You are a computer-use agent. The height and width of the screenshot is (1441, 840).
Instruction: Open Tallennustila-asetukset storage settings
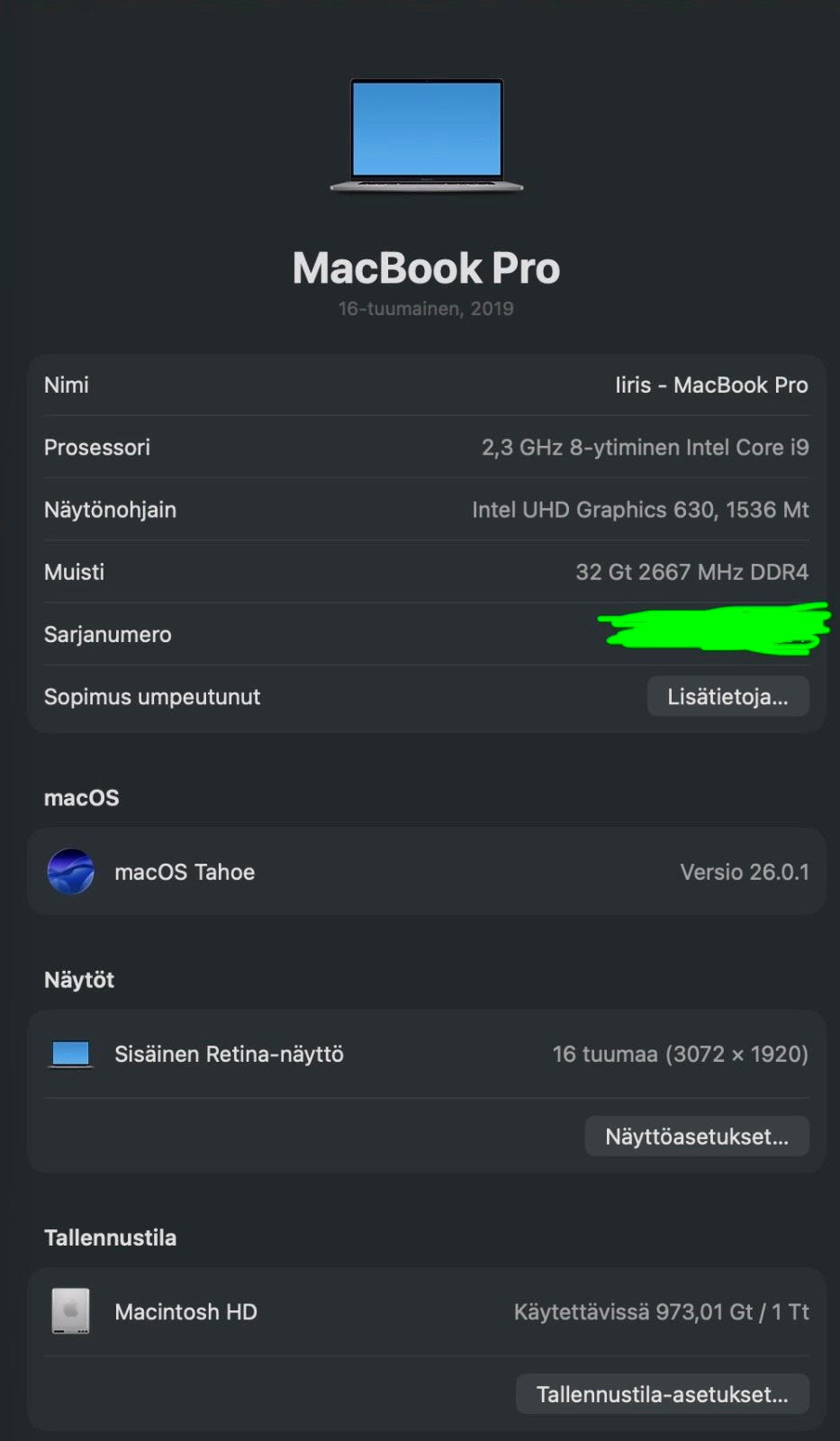[662, 1394]
